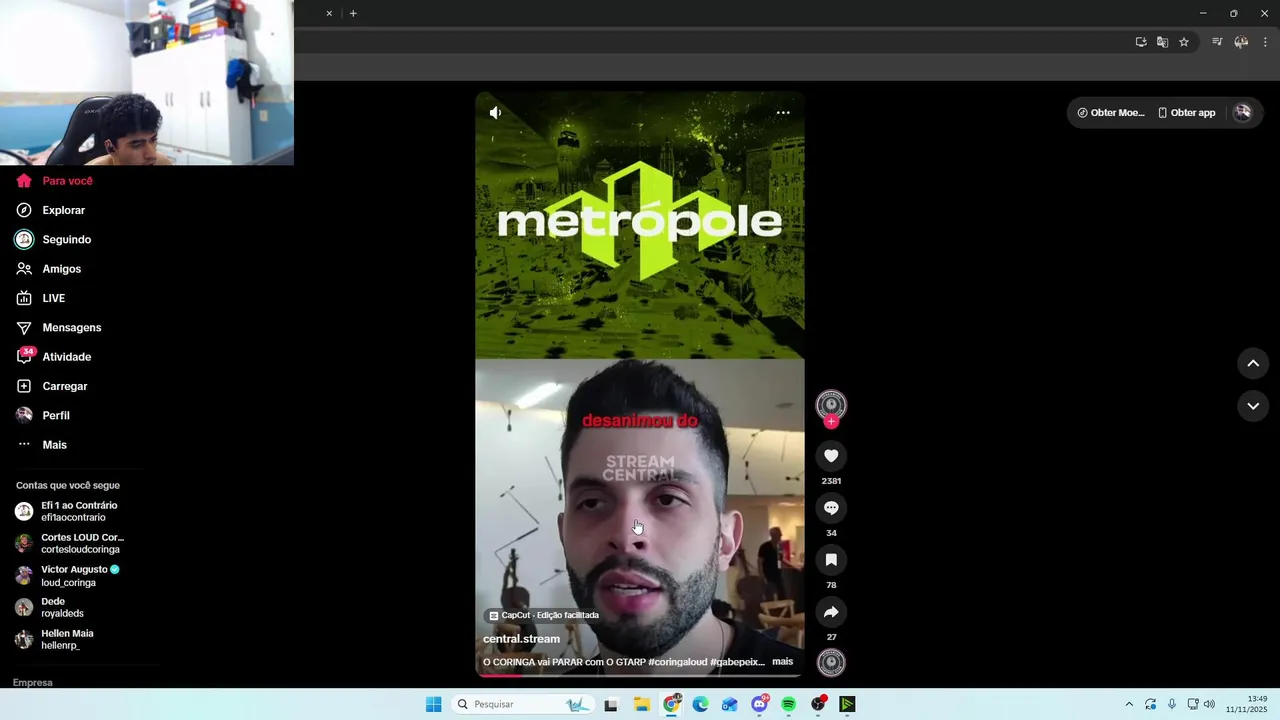Follow the creator with the red plus badge

pyautogui.click(x=831, y=422)
